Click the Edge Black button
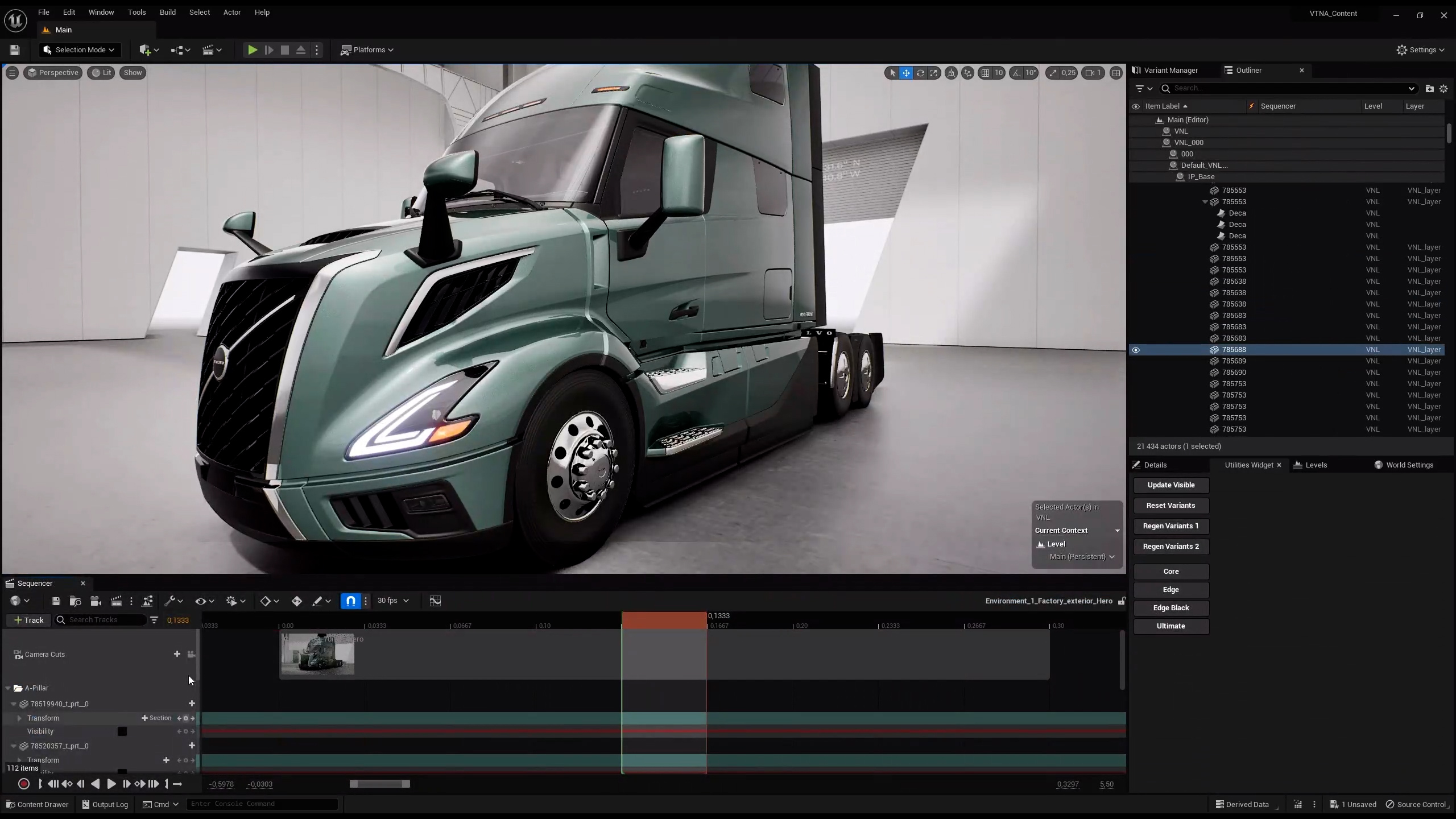 pyautogui.click(x=1170, y=608)
